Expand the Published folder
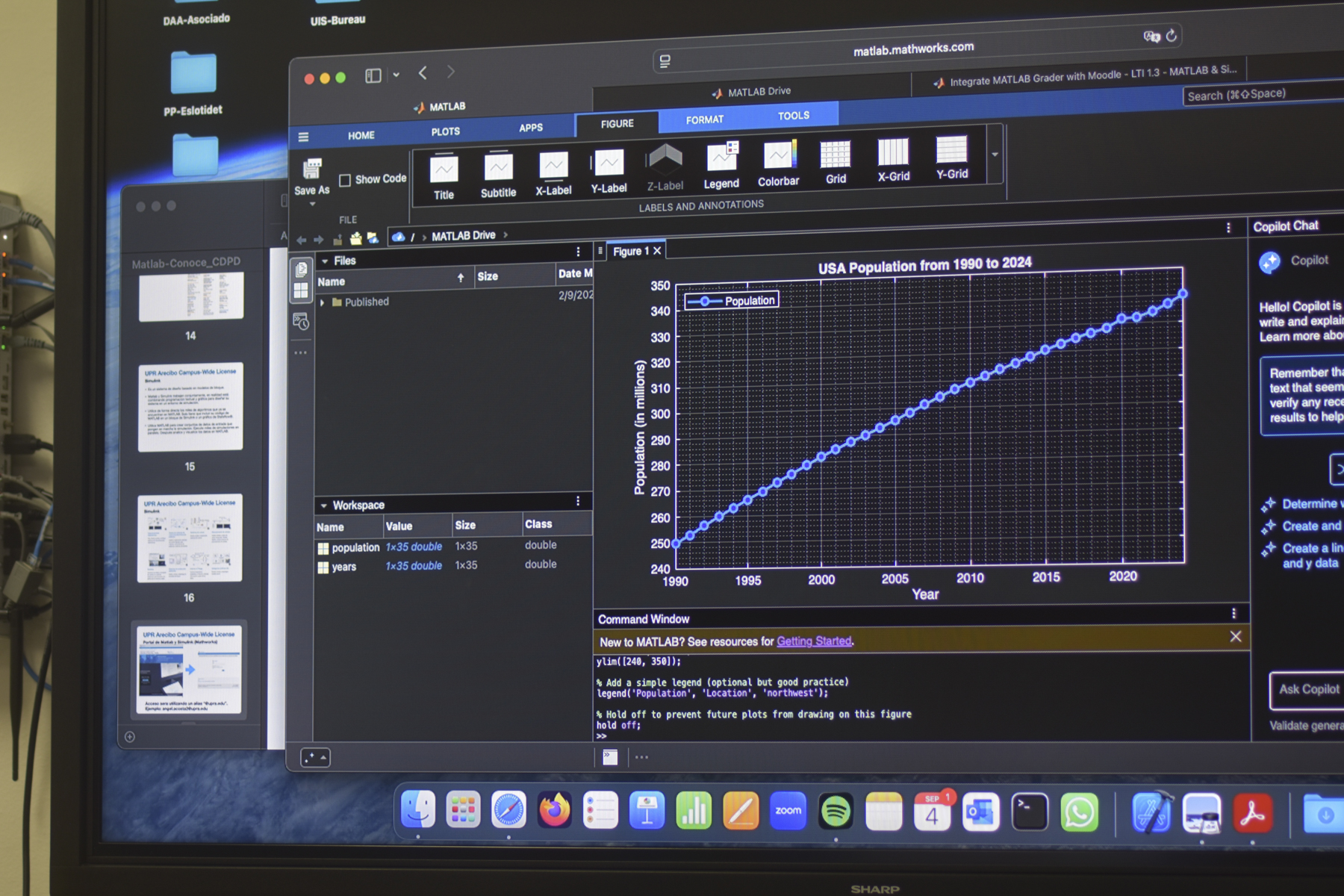 point(322,302)
